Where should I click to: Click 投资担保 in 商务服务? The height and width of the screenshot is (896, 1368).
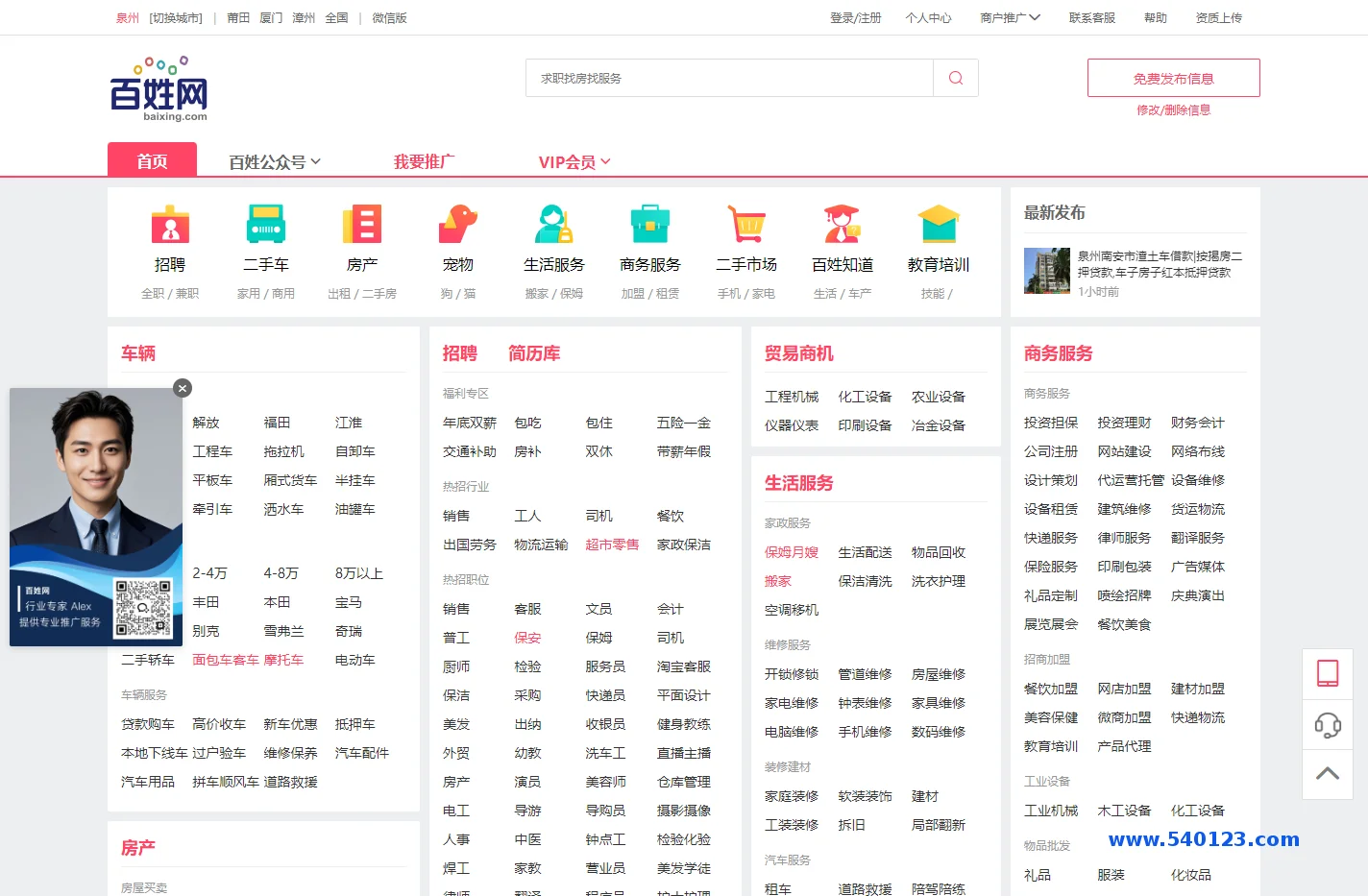click(1051, 423)
